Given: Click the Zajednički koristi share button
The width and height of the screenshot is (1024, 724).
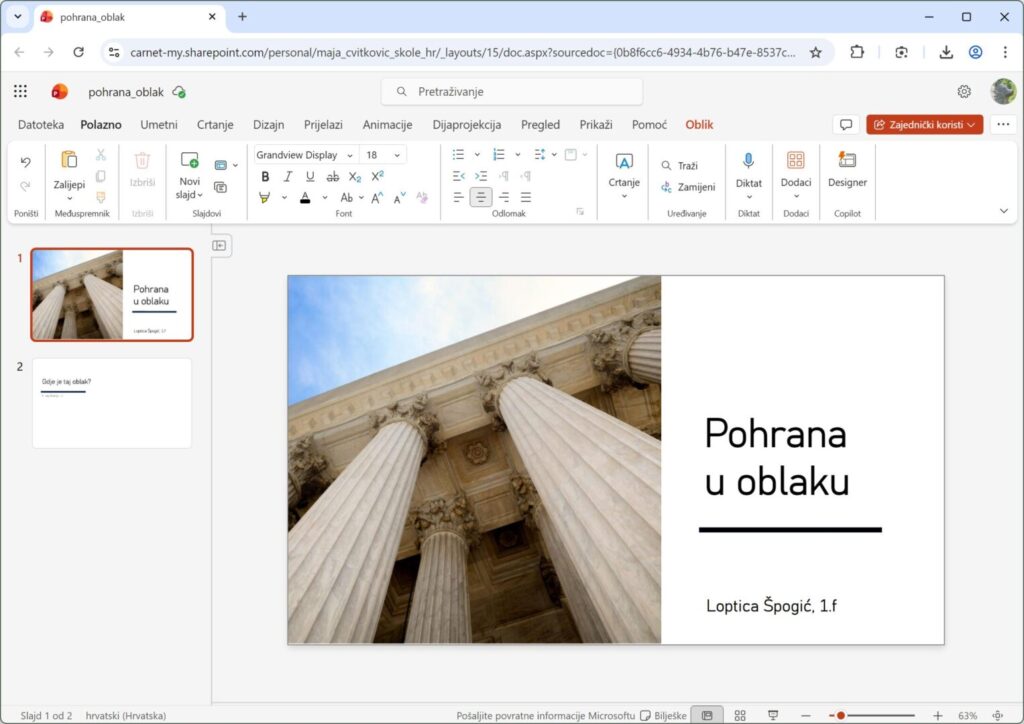Looking at the screenshot, I should (x=924, y=125).
